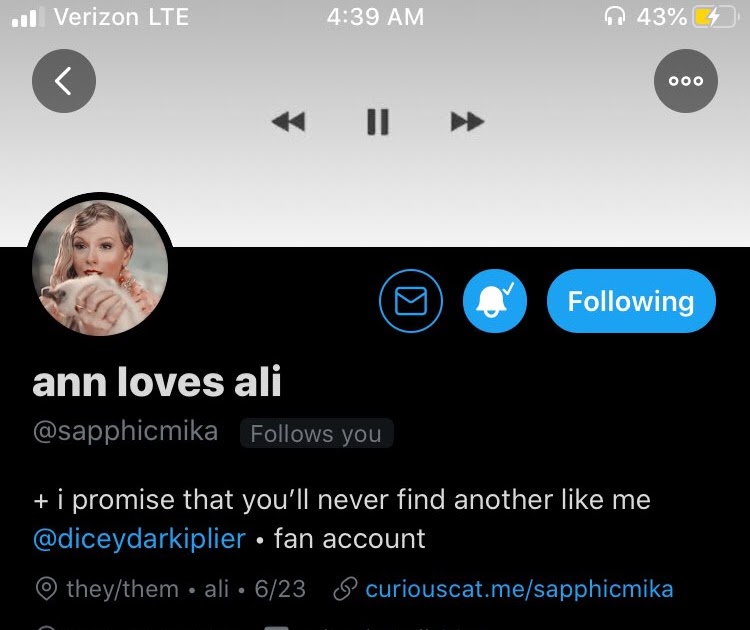750x630 pixels.
Task: Toggle the notification bell for this account
Action: (x=495, y=301)
